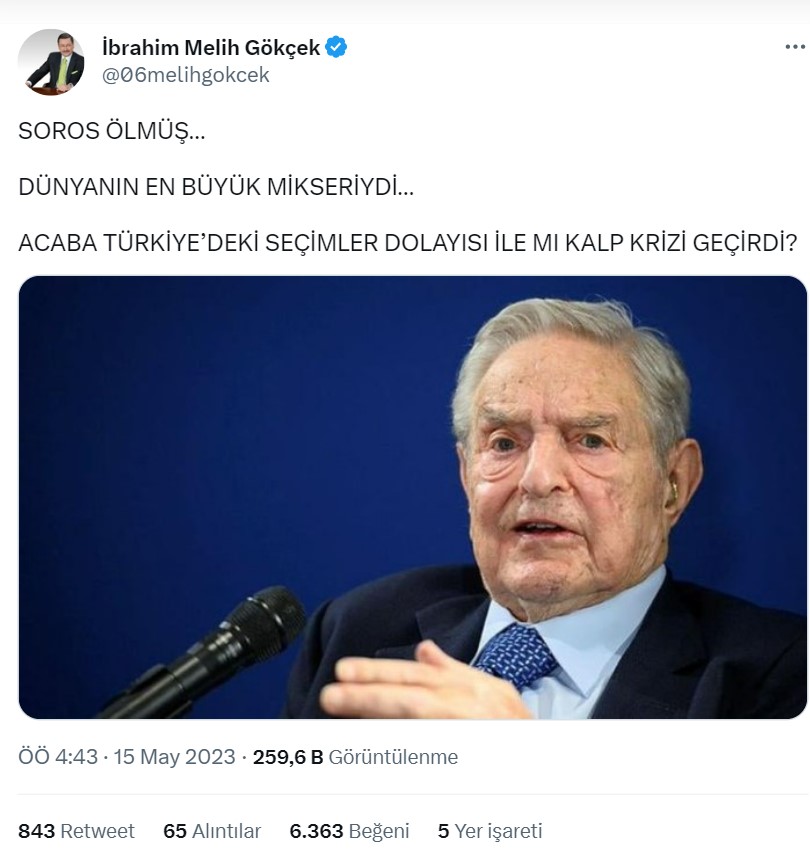Image resolution: width=810 pixels, height=849 pixels.
Task: Click the blue verified checkmark badge
Action: 336,47
